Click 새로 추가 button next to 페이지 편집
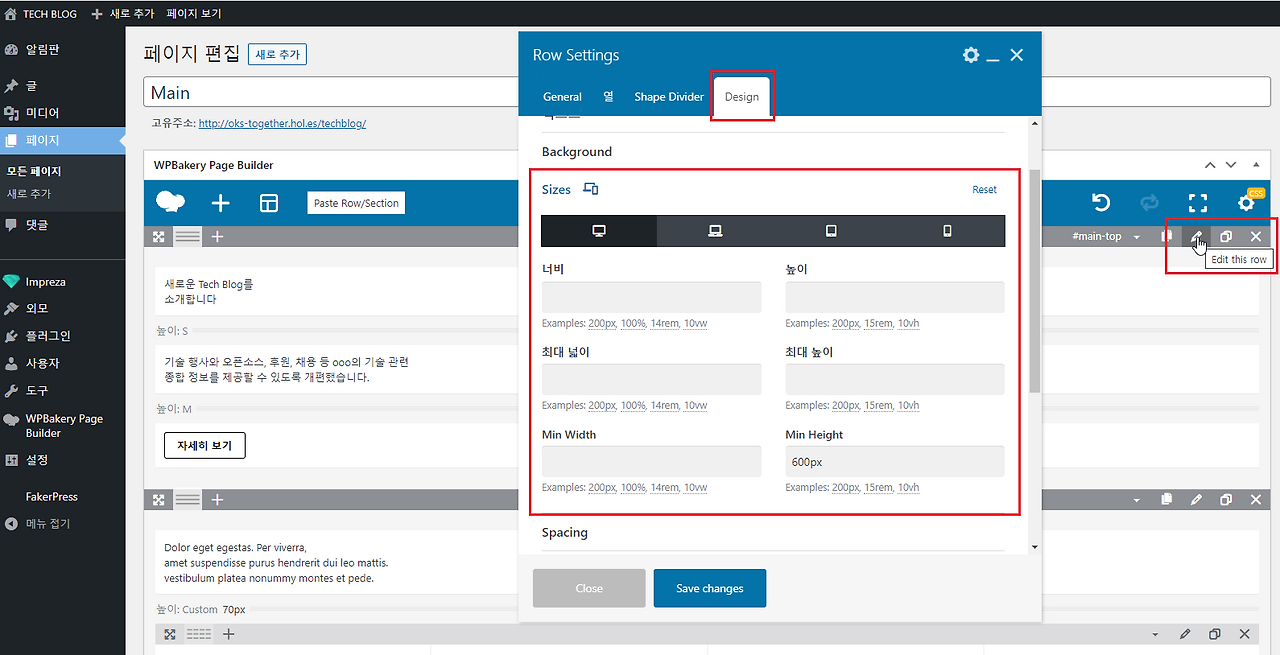The image size is (1280, 655). pyautogui.click(x=277, y=54)
